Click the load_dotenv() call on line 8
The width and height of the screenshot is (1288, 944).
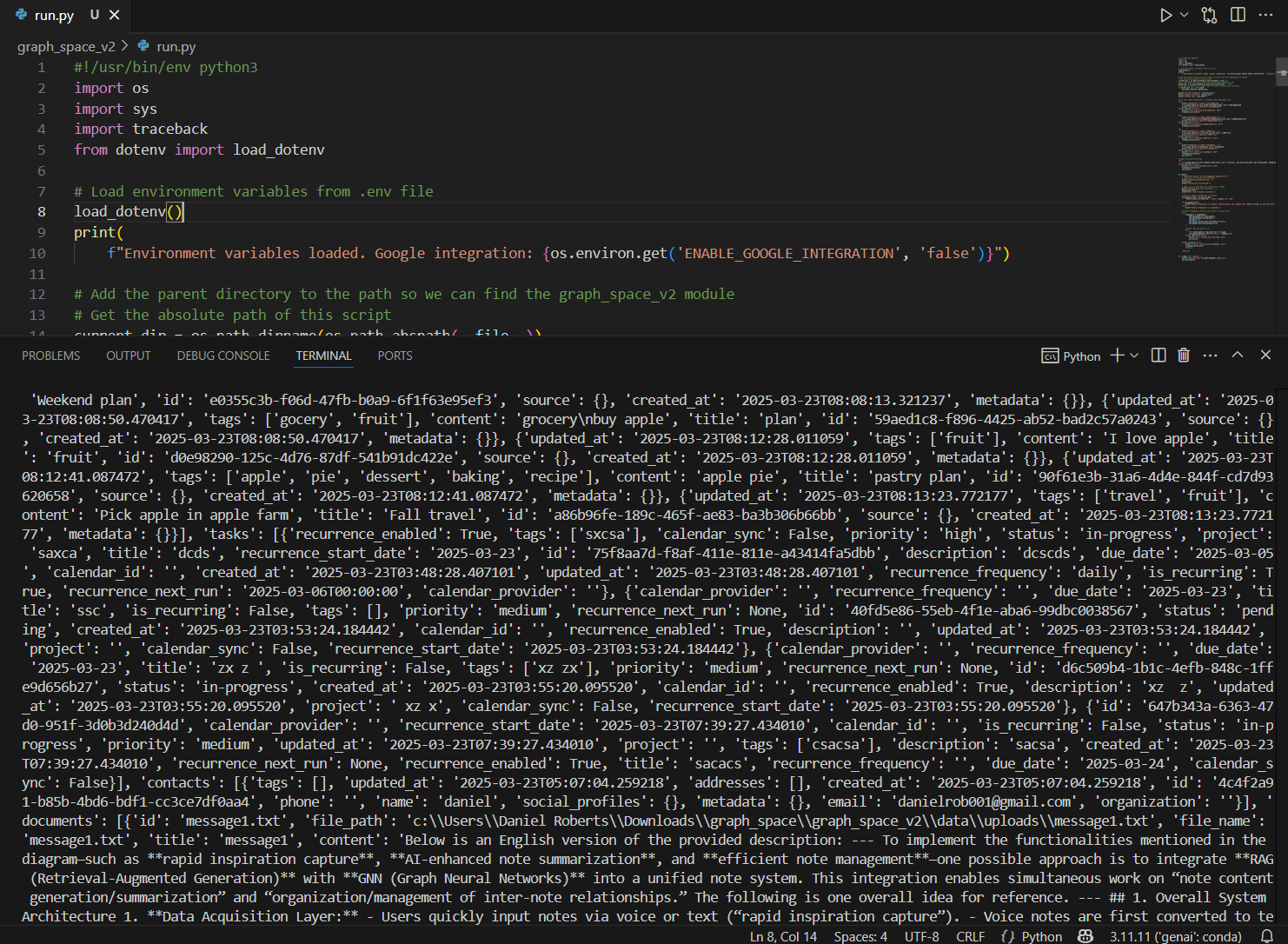click(129, 211)
